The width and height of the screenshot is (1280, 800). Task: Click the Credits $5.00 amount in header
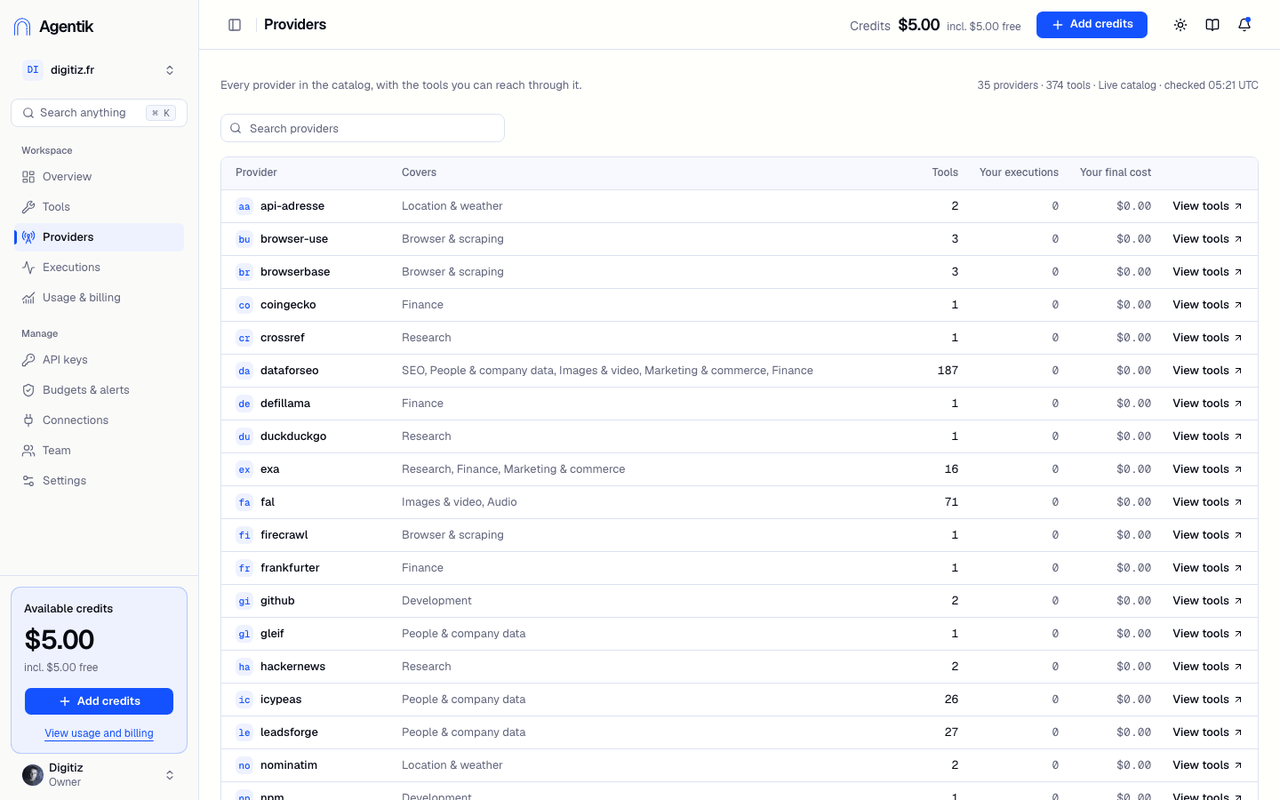tap(918, 25)
